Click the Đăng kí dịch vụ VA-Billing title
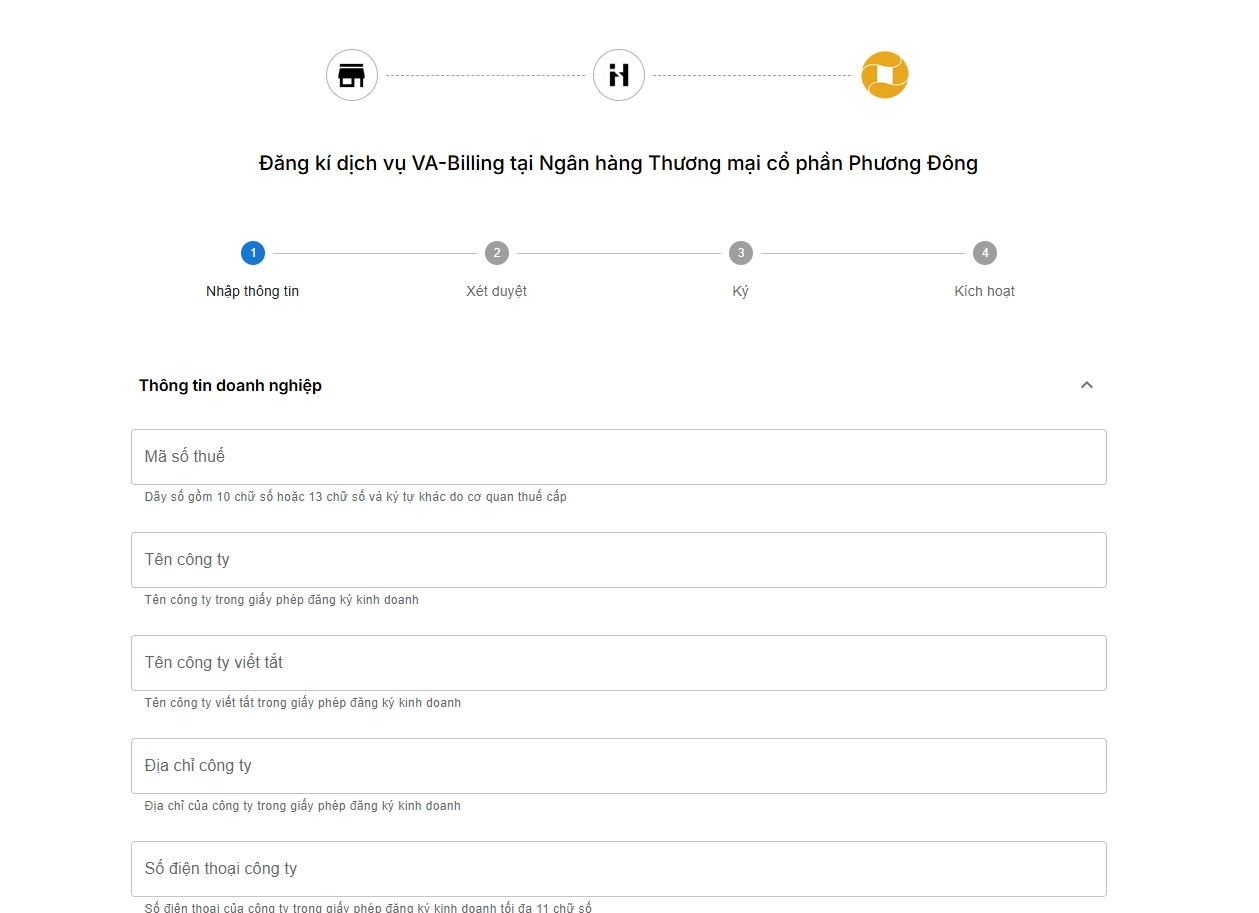1259x913 pixels. (x=619, y=163)
